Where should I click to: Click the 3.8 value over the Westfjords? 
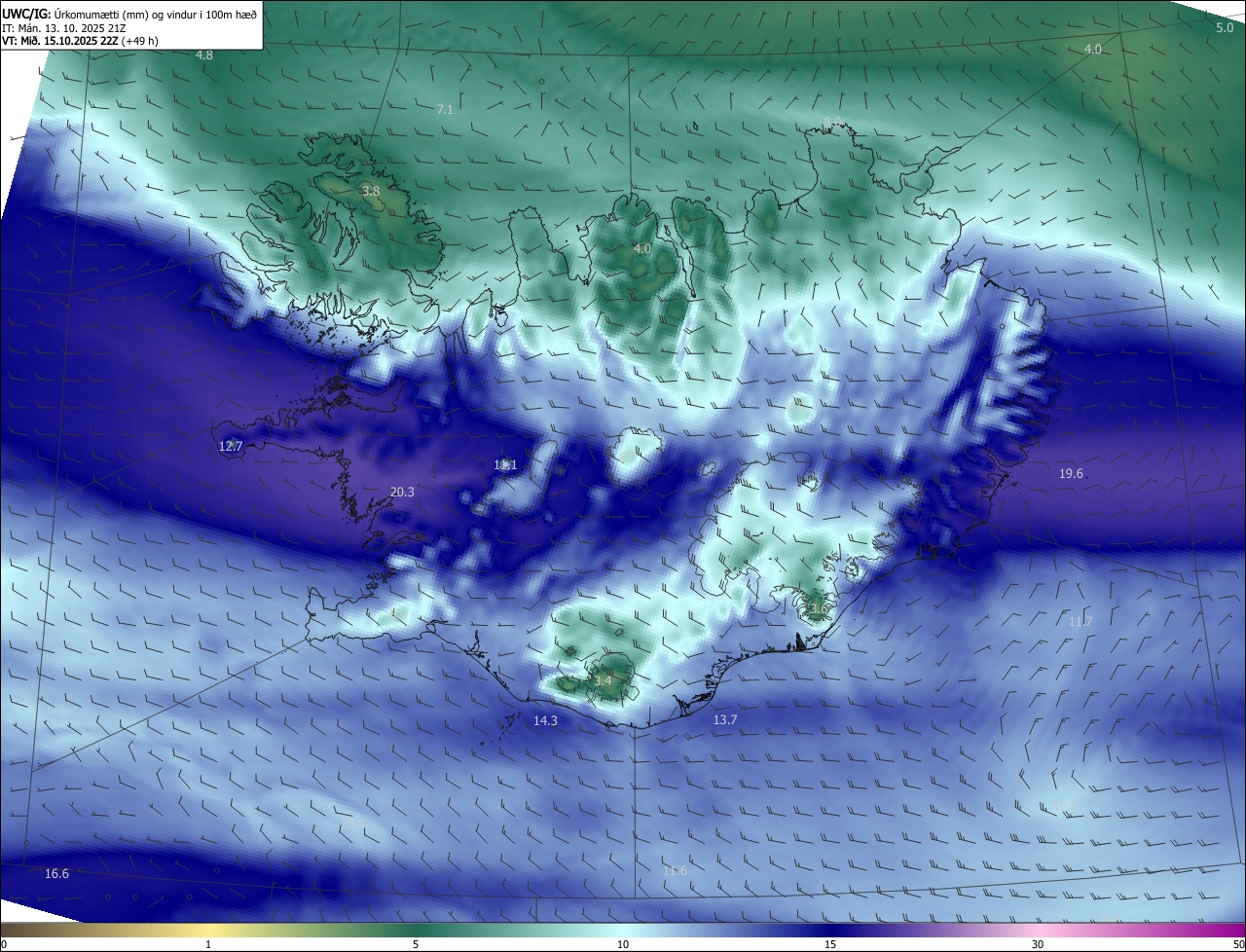pyautogui.click(x=371, y=192)
